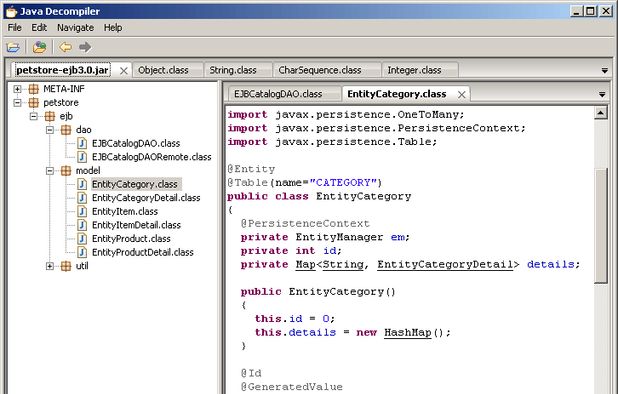Open the File menu

pyautogui.click(x=15, y=28)
